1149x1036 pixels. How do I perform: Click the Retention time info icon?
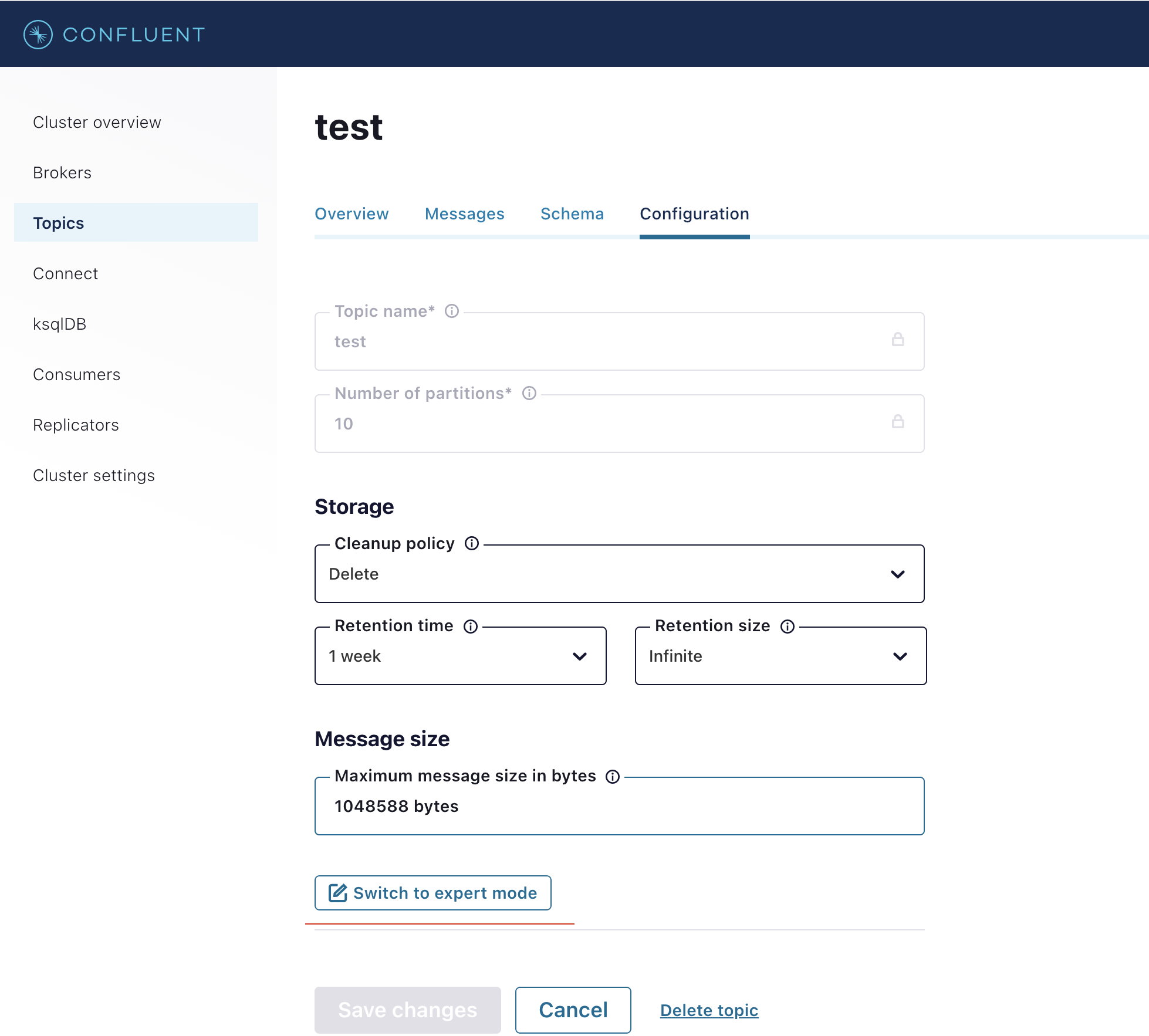point(471,626)
